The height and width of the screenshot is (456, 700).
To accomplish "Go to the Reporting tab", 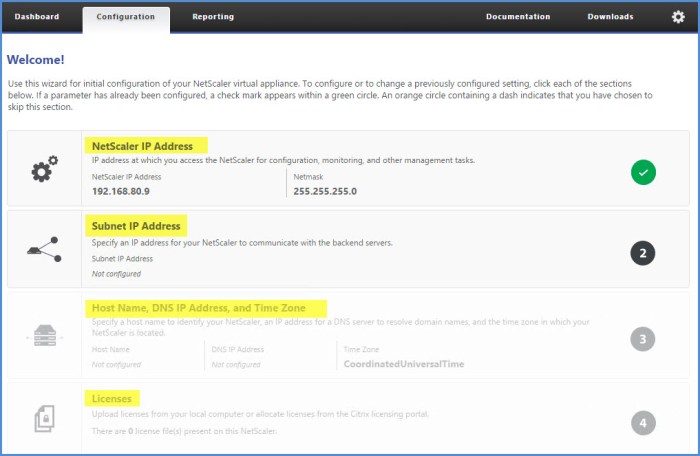I will click(213, 17).
